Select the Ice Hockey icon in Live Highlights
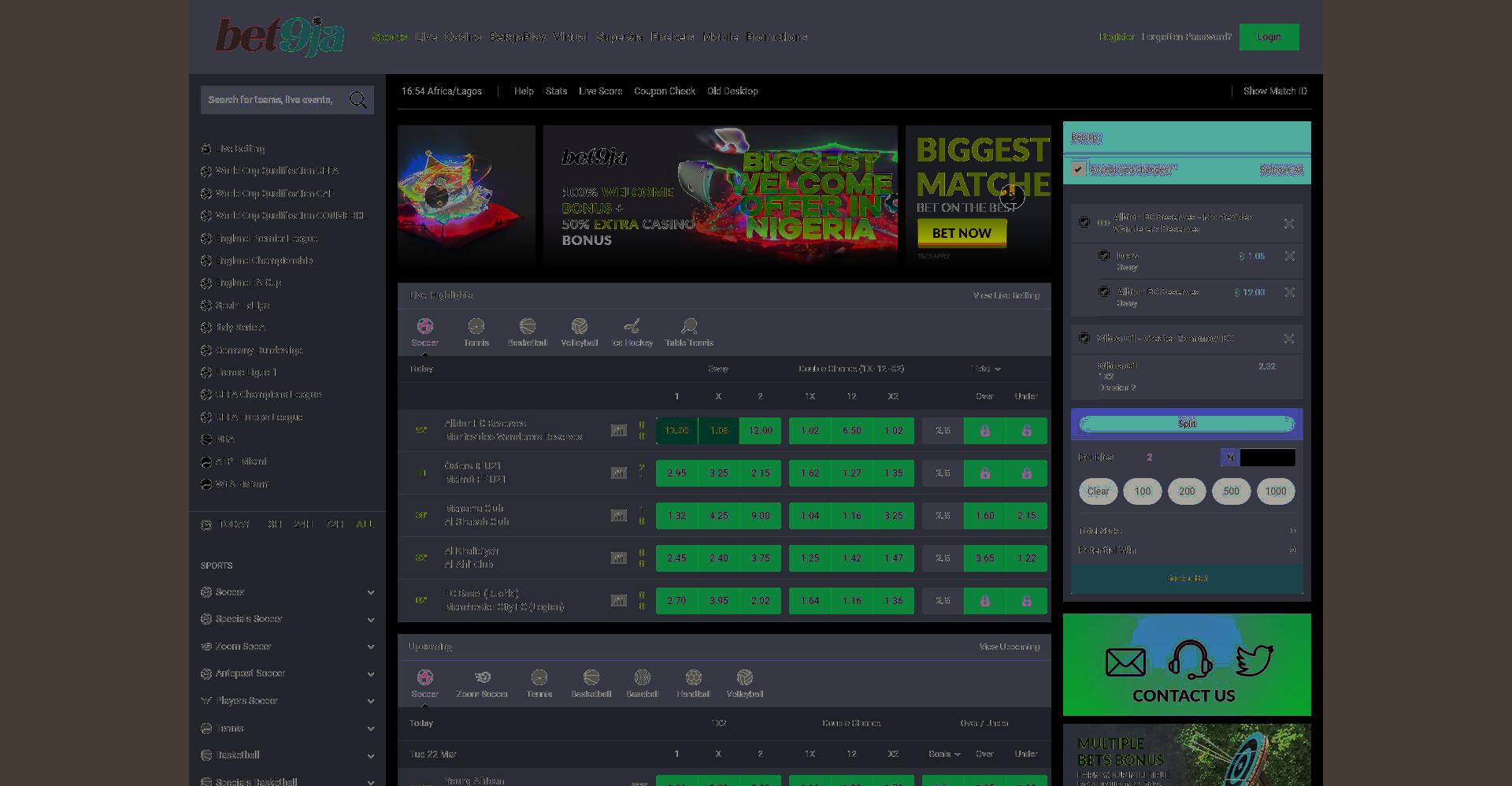 (x=632, y=326)
